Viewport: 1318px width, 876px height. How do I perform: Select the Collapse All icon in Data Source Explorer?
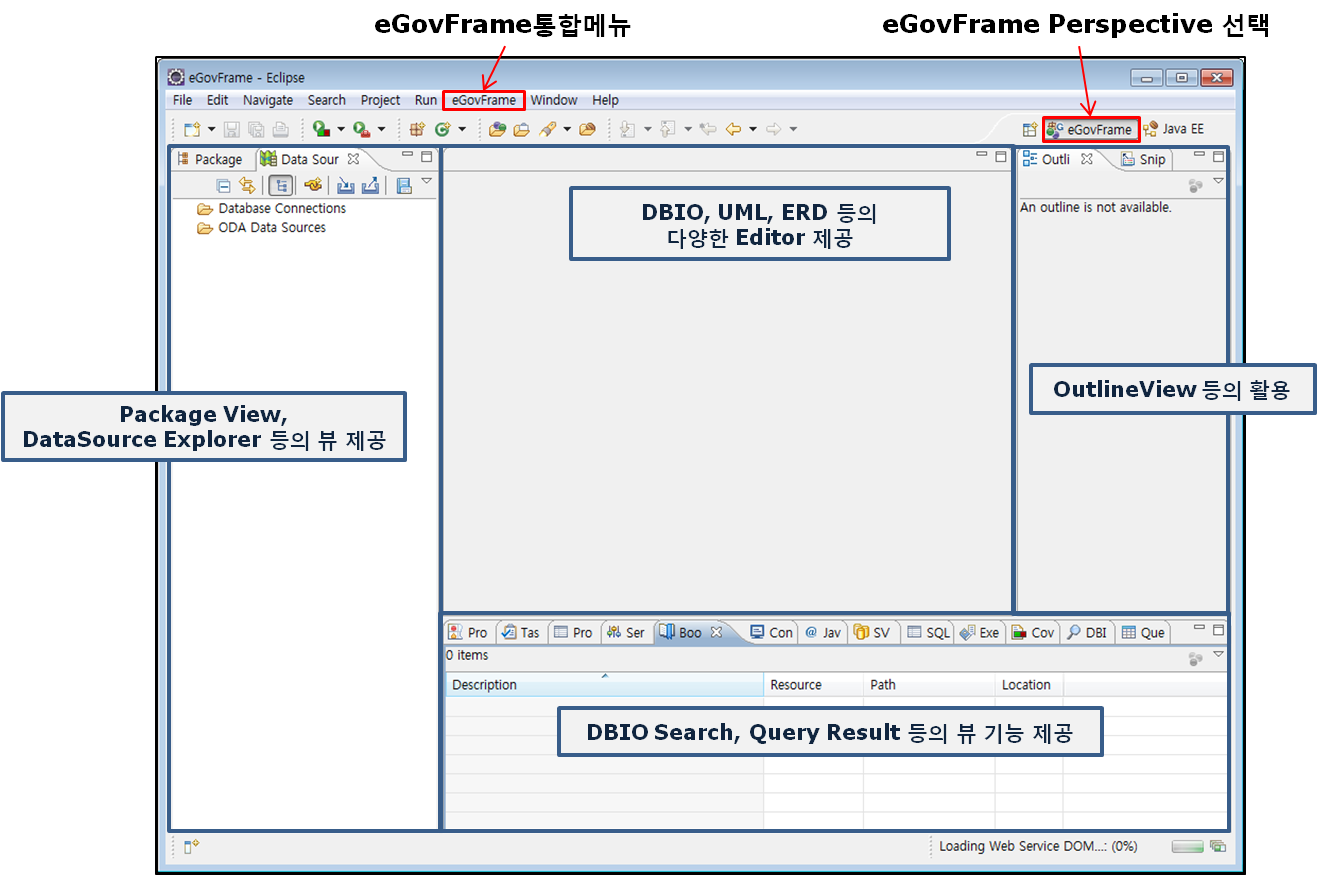click(x=224, y=185)
